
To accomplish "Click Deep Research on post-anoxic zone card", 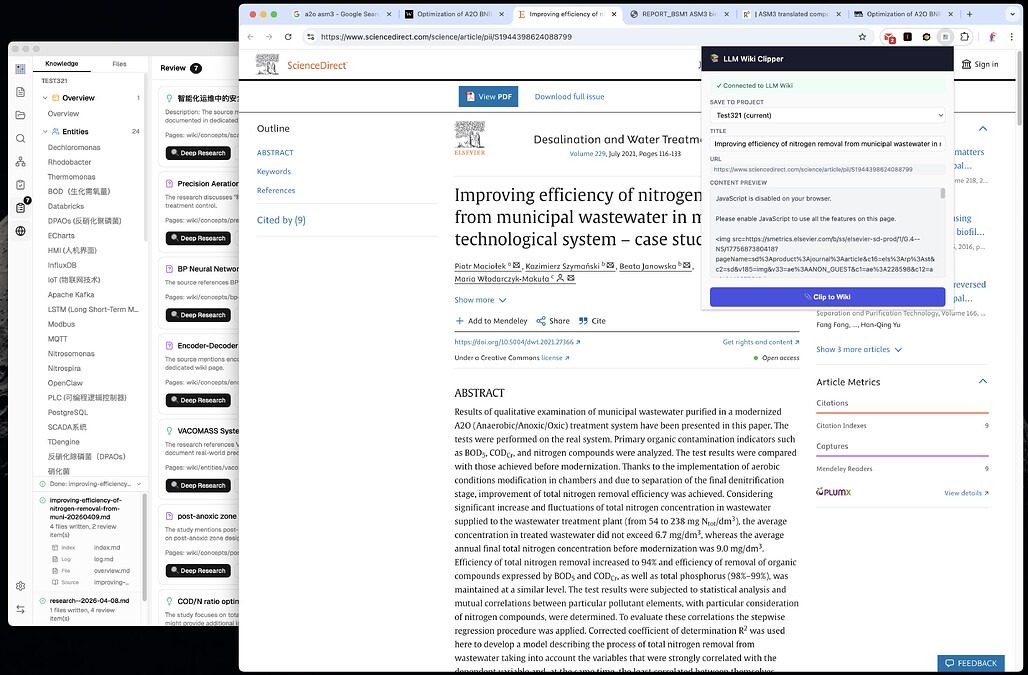I will pos(198,571).
